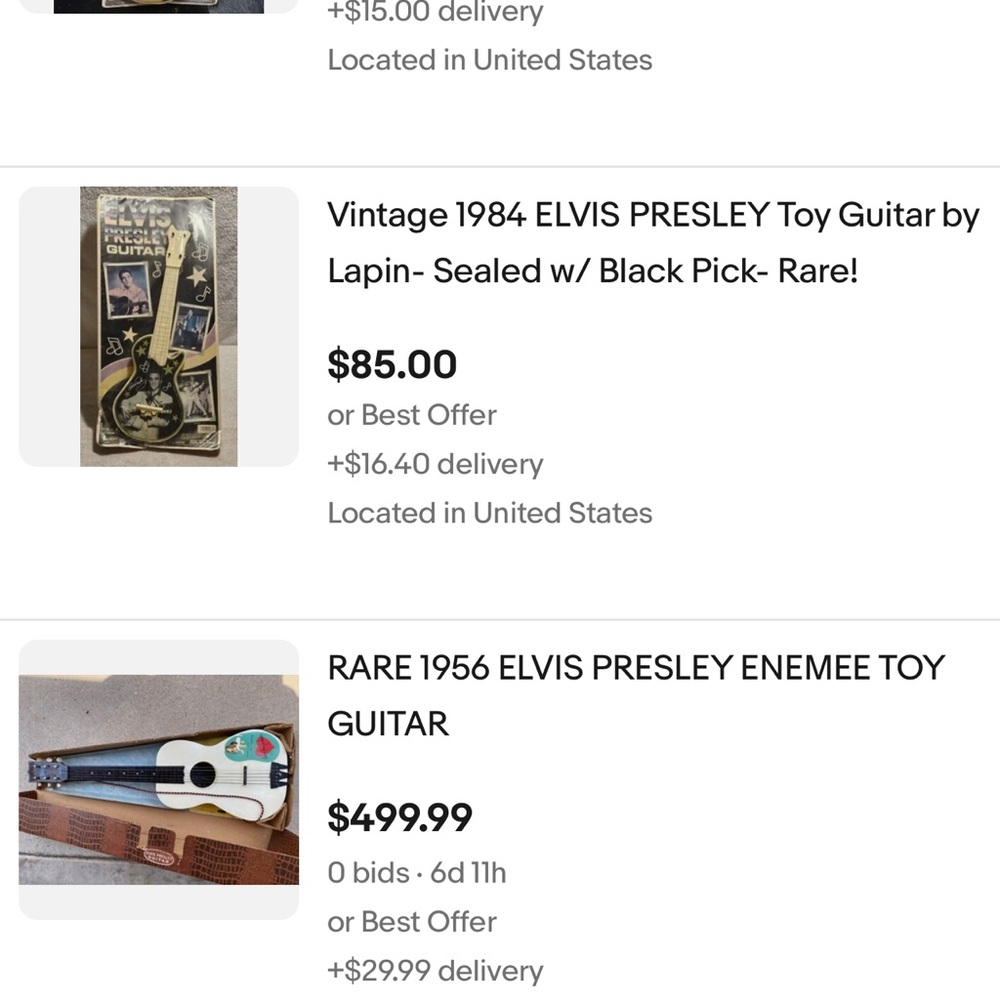View the Lapin guitar boxed photo thumbnail

coord(158,324)
